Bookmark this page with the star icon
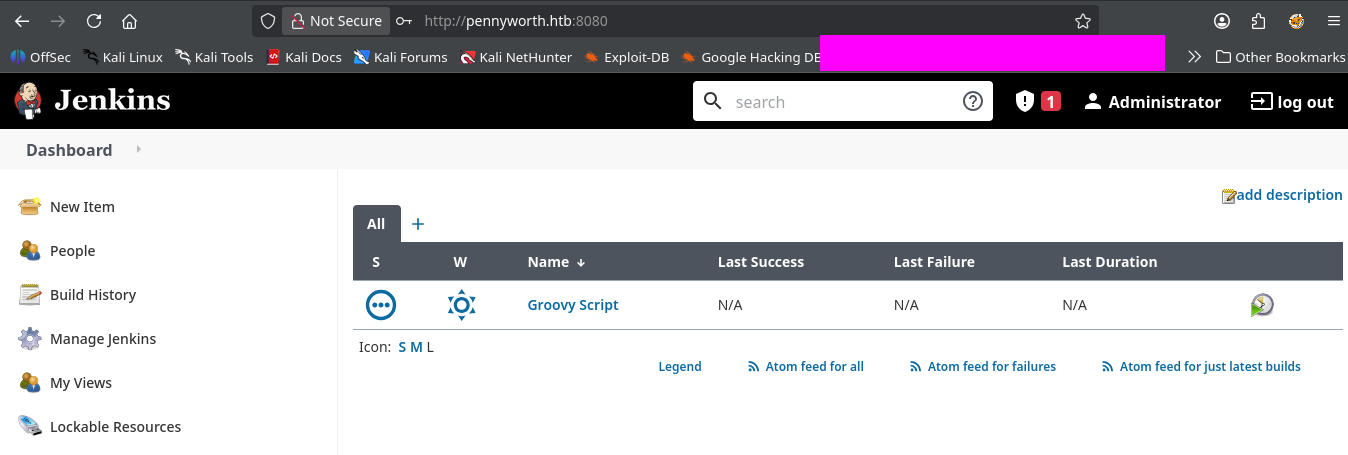Viewport: 1348px width, 455px height. 1082,20
